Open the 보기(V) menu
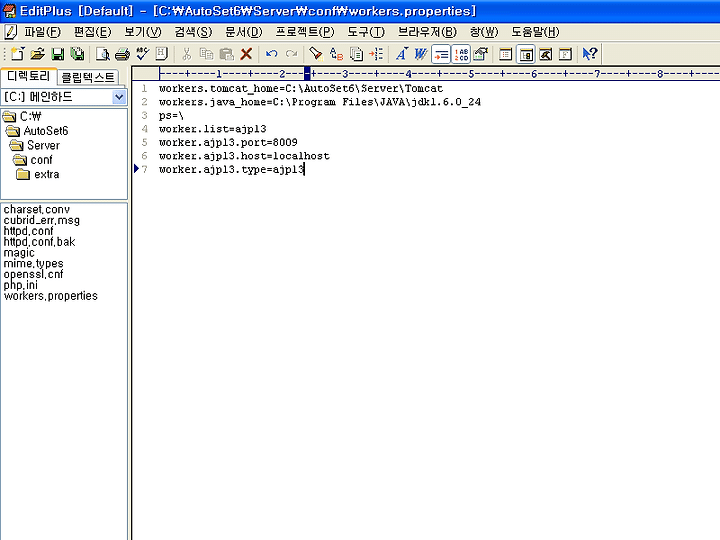The height and width of the screenshot is (540, 720). 143,32
